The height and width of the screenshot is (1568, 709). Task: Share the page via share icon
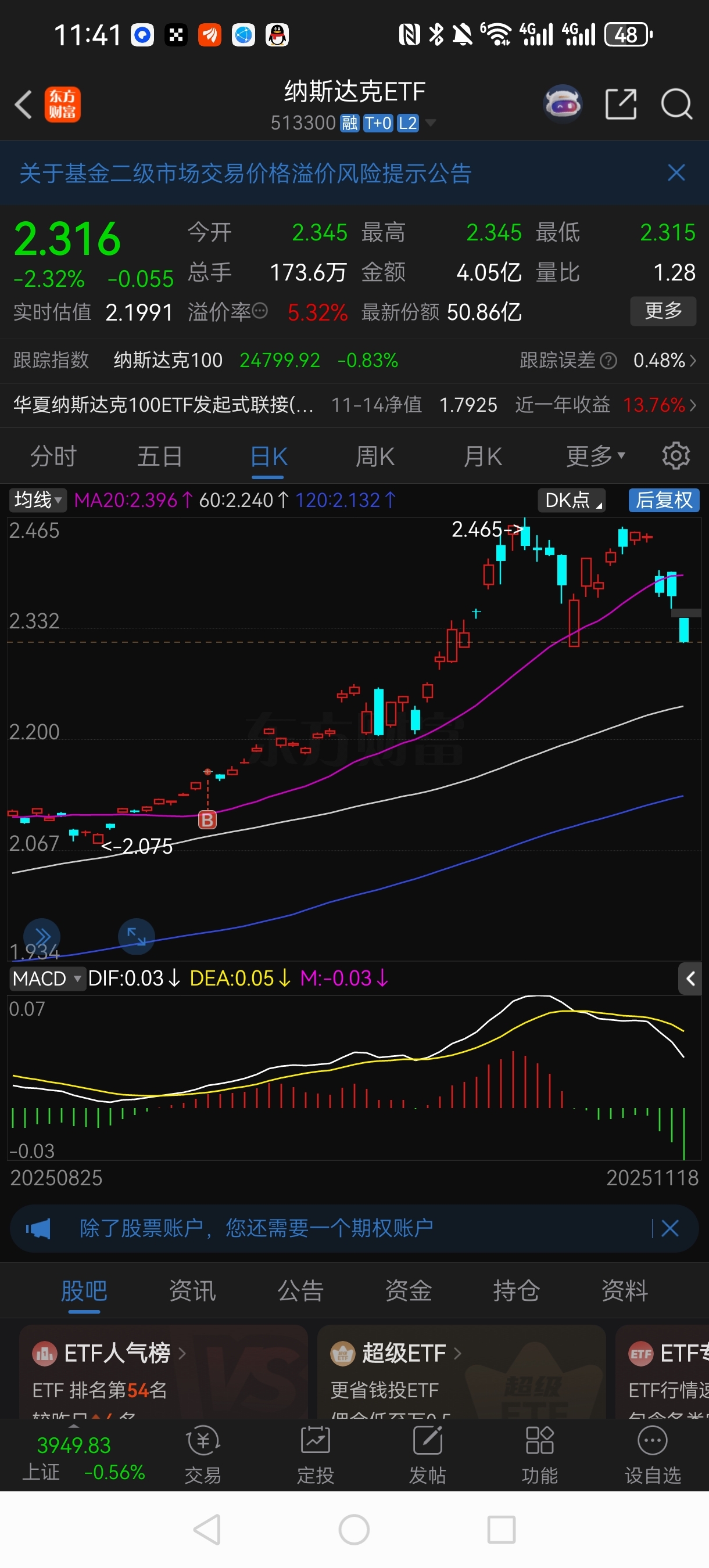(621, 104)
